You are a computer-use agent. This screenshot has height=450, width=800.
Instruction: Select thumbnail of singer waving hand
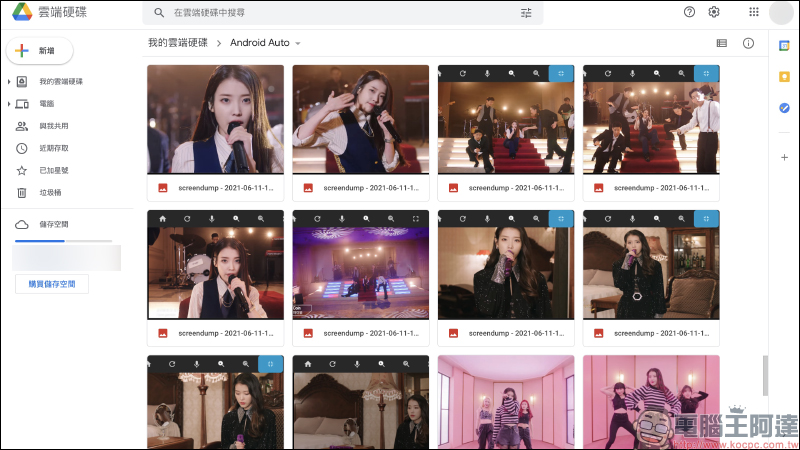[x=361, y=119]
